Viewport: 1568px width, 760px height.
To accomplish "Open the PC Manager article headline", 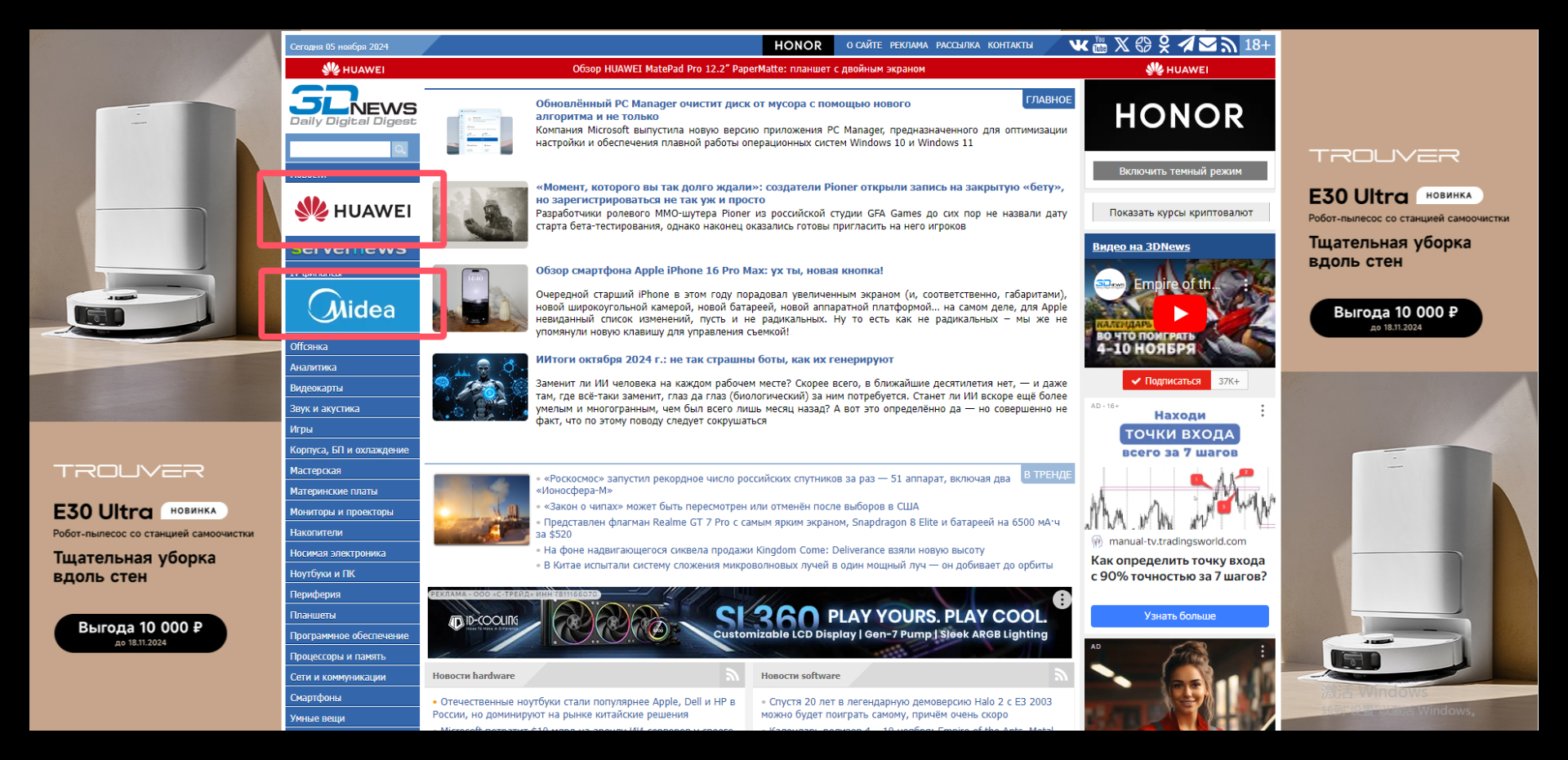I will tap(723, 109).
